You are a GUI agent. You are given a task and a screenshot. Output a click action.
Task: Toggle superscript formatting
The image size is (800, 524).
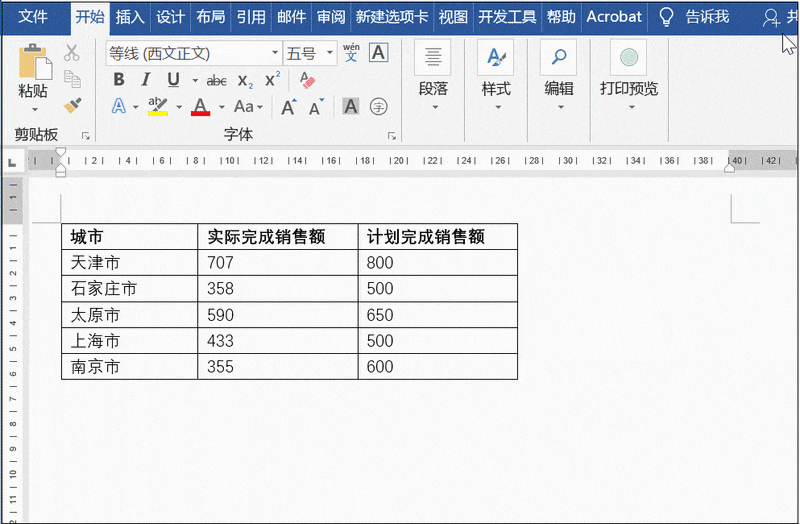tap(272, 80)
